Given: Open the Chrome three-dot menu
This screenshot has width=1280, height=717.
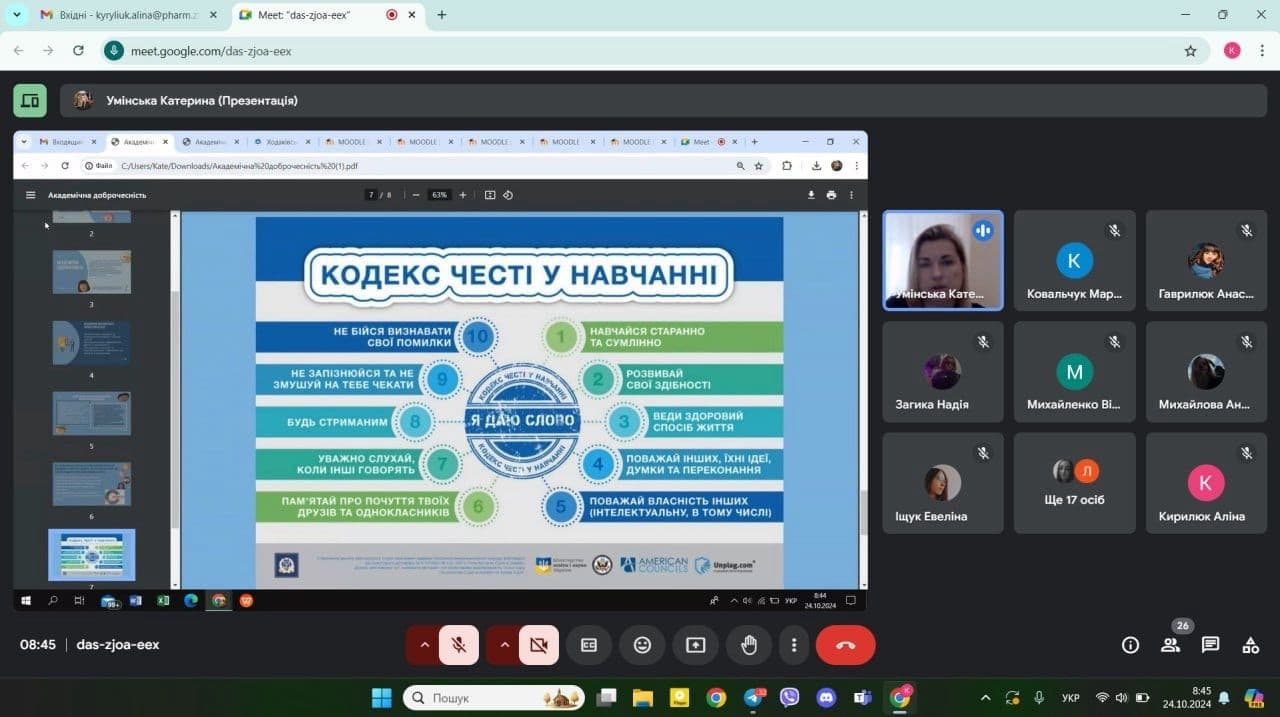Looking at the screenshot, I should 1262,50.
